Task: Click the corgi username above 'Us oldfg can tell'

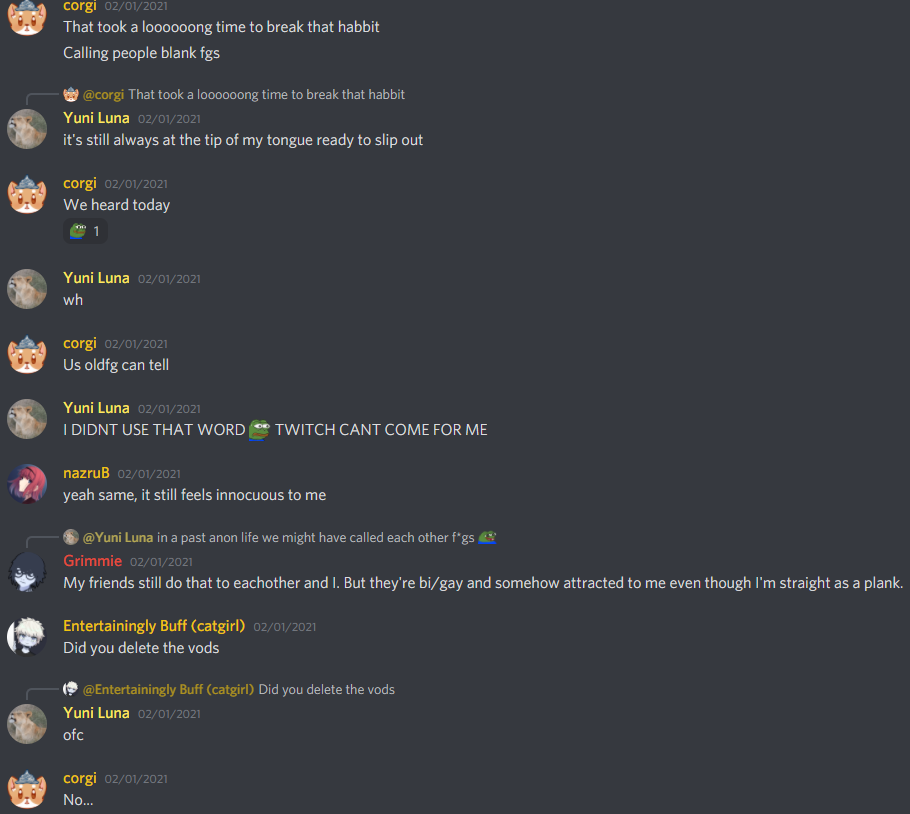Action: click(80, 343)
